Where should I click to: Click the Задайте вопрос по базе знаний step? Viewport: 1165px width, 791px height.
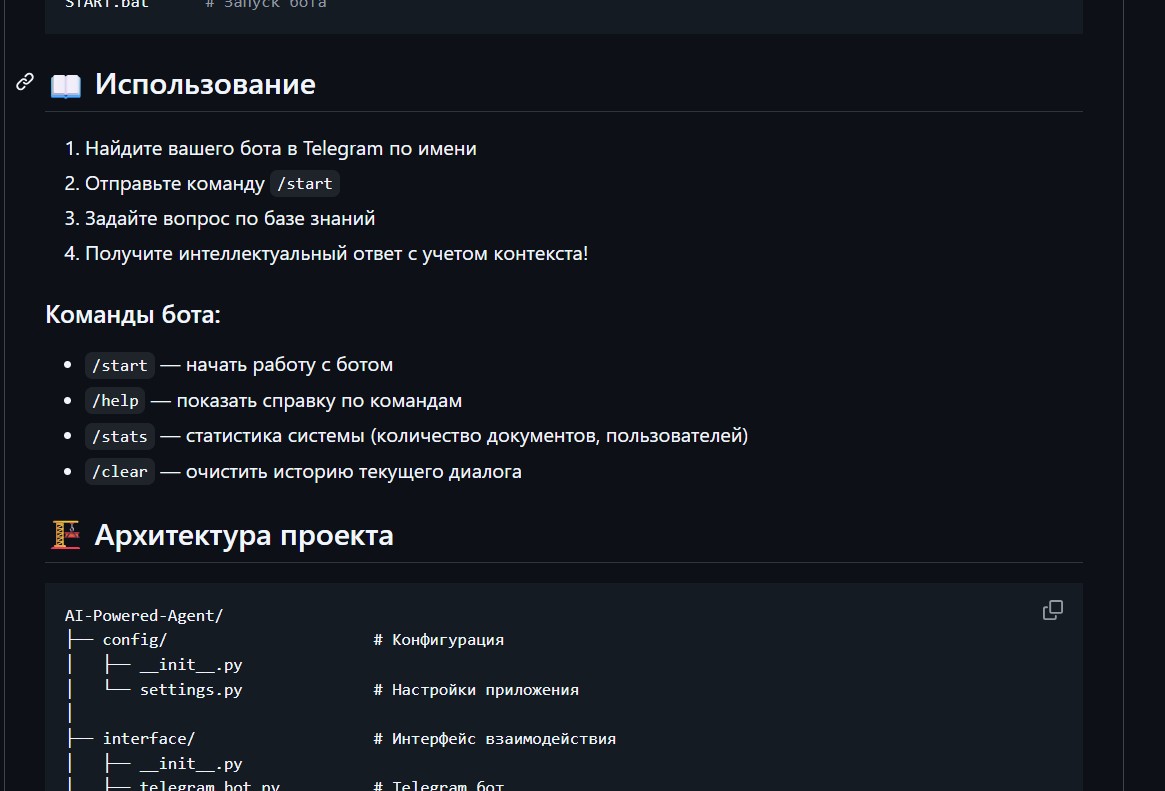click(x=230, y=218)
